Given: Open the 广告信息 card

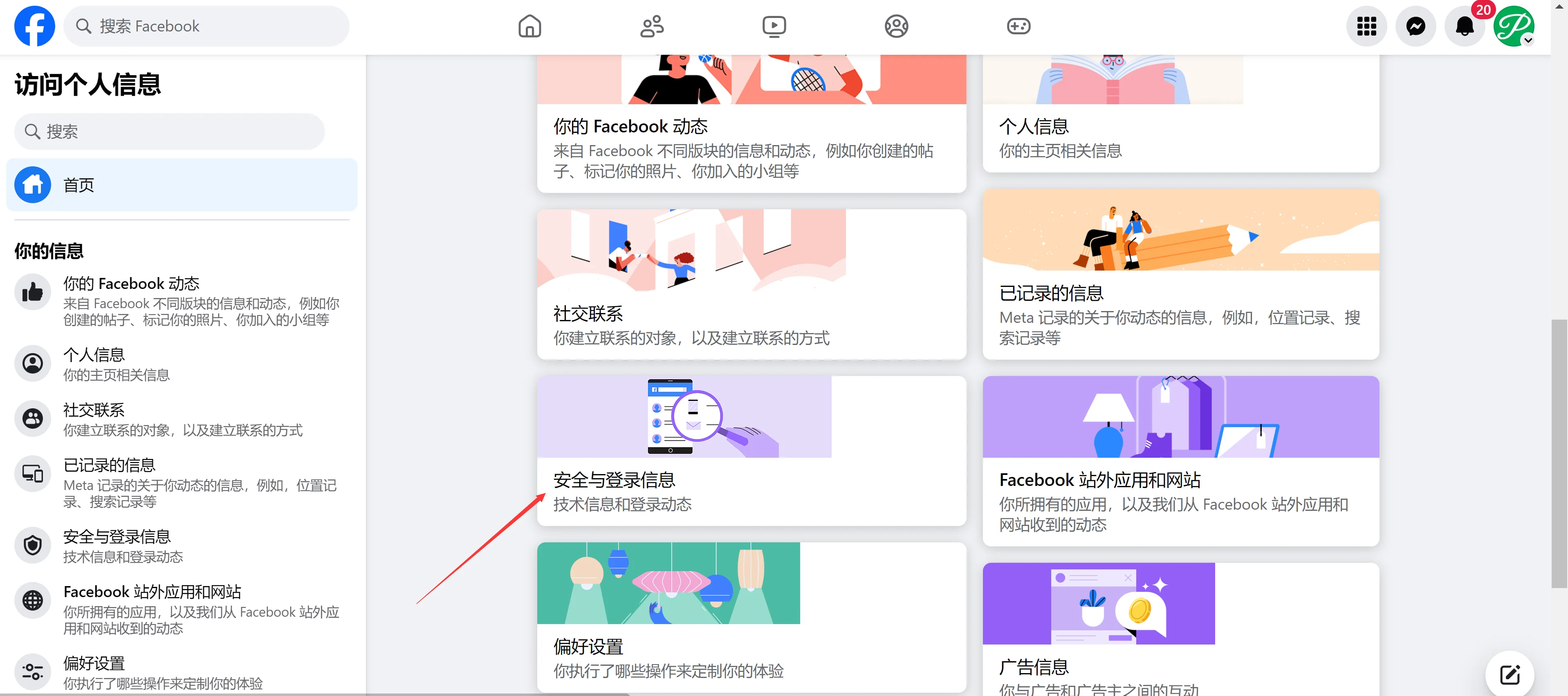Looking at the screenshot, I should point(1180,630).
